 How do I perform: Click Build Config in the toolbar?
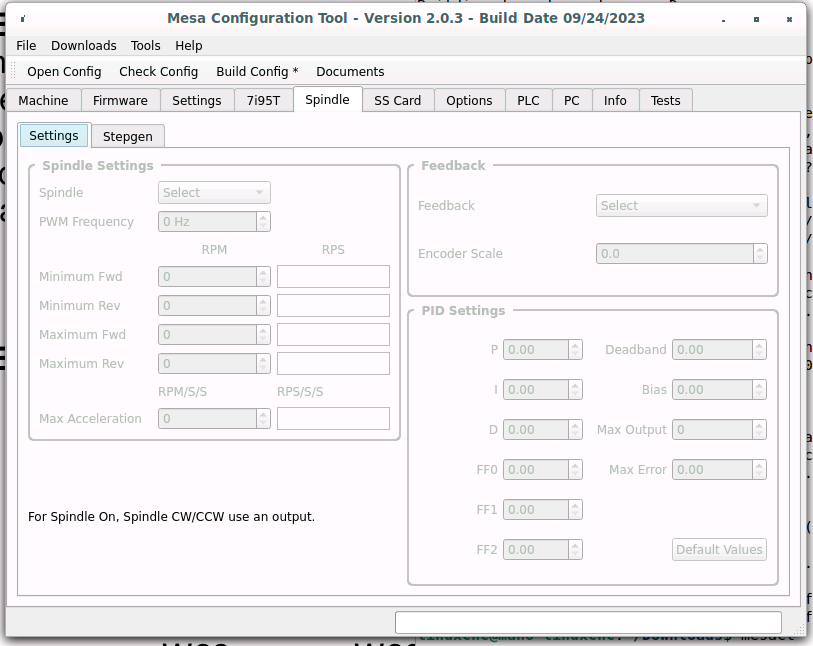point(257,72)
